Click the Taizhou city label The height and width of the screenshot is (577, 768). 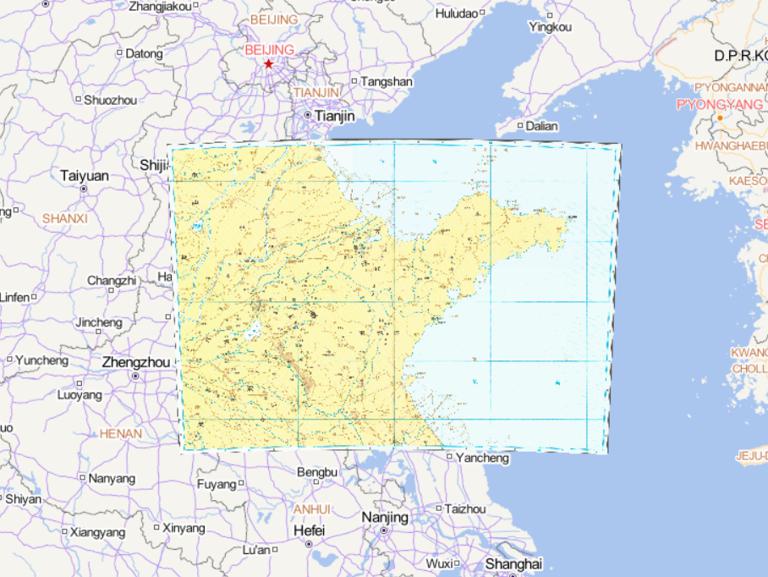(x=465, y=509)
